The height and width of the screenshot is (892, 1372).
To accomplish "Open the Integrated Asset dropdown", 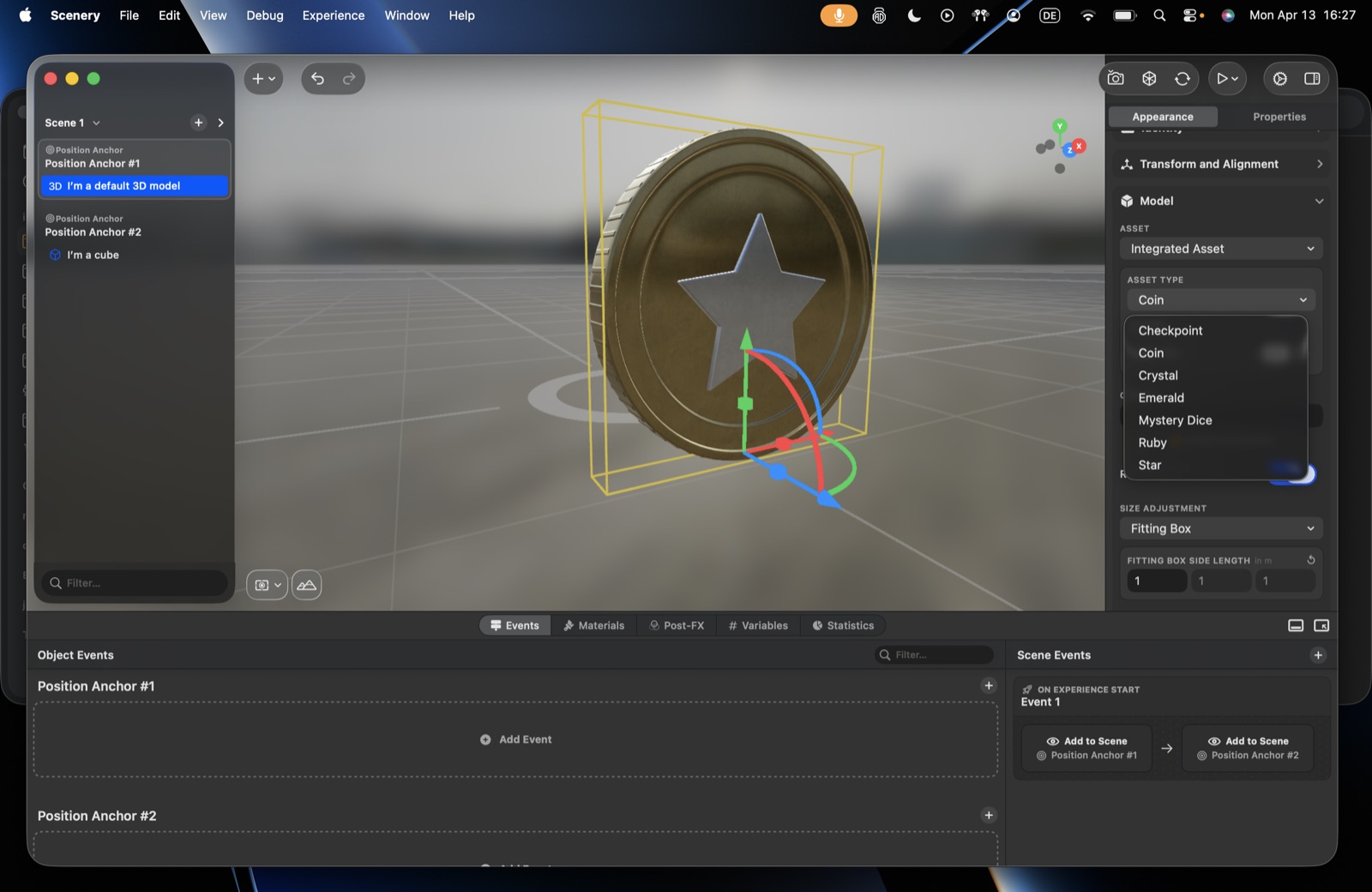I will (x=1221, y=249).
